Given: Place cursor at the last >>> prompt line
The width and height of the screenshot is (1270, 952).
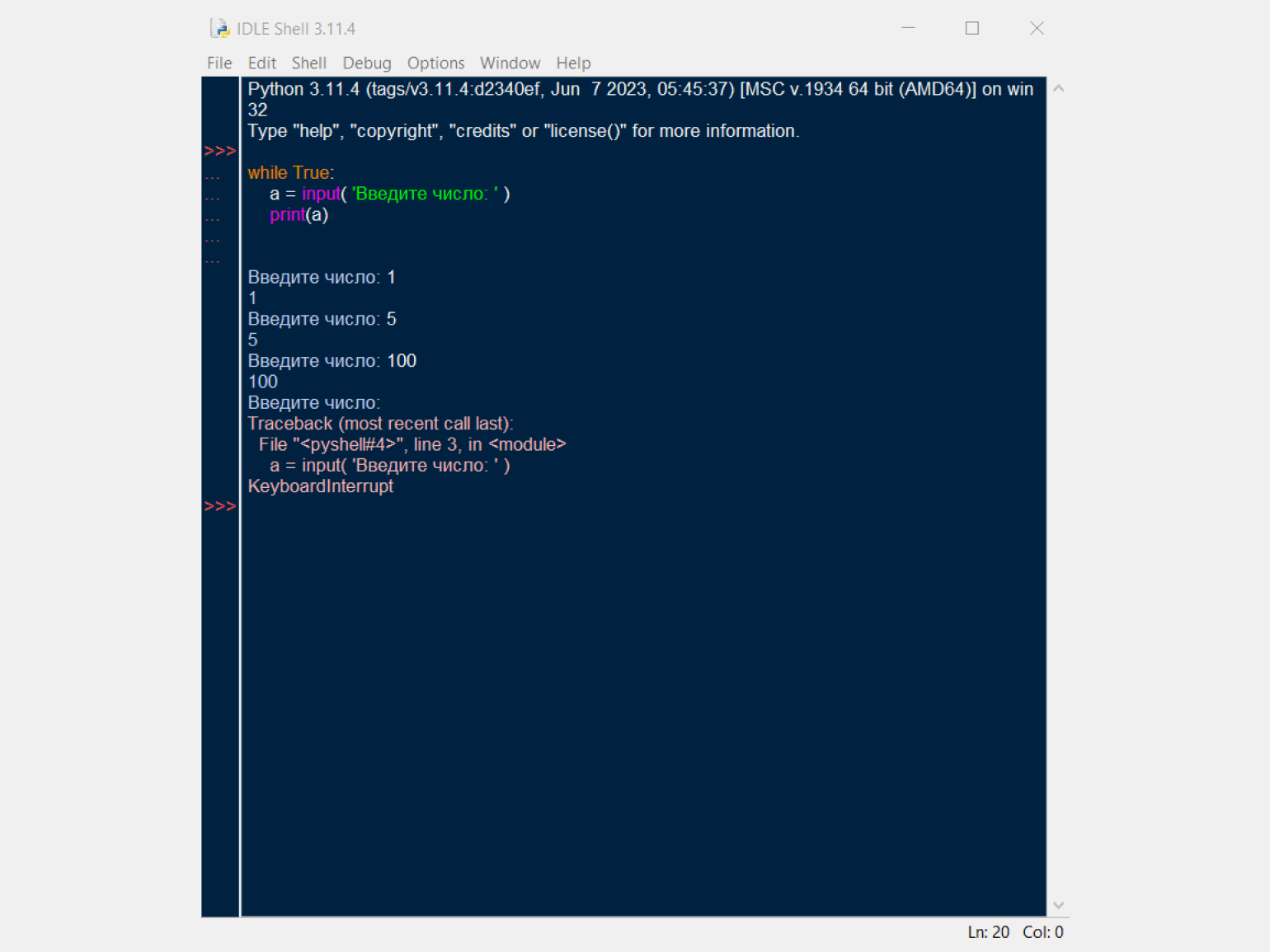Looking at the screenshot, I should [643, 507].
